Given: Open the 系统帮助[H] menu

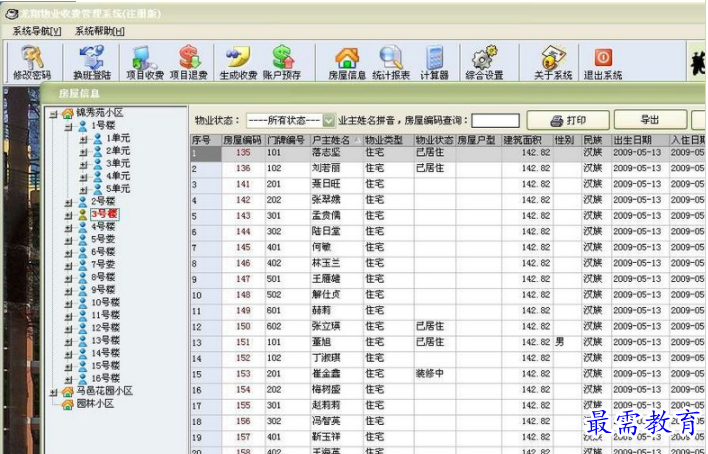Looking at the screenshot, I should 100,31.
